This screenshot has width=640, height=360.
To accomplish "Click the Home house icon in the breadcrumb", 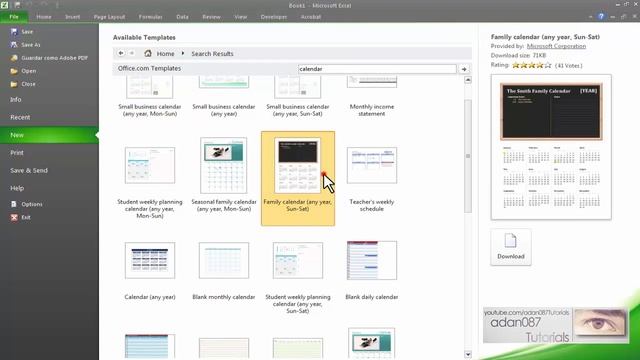I will (x=148, y=53).
